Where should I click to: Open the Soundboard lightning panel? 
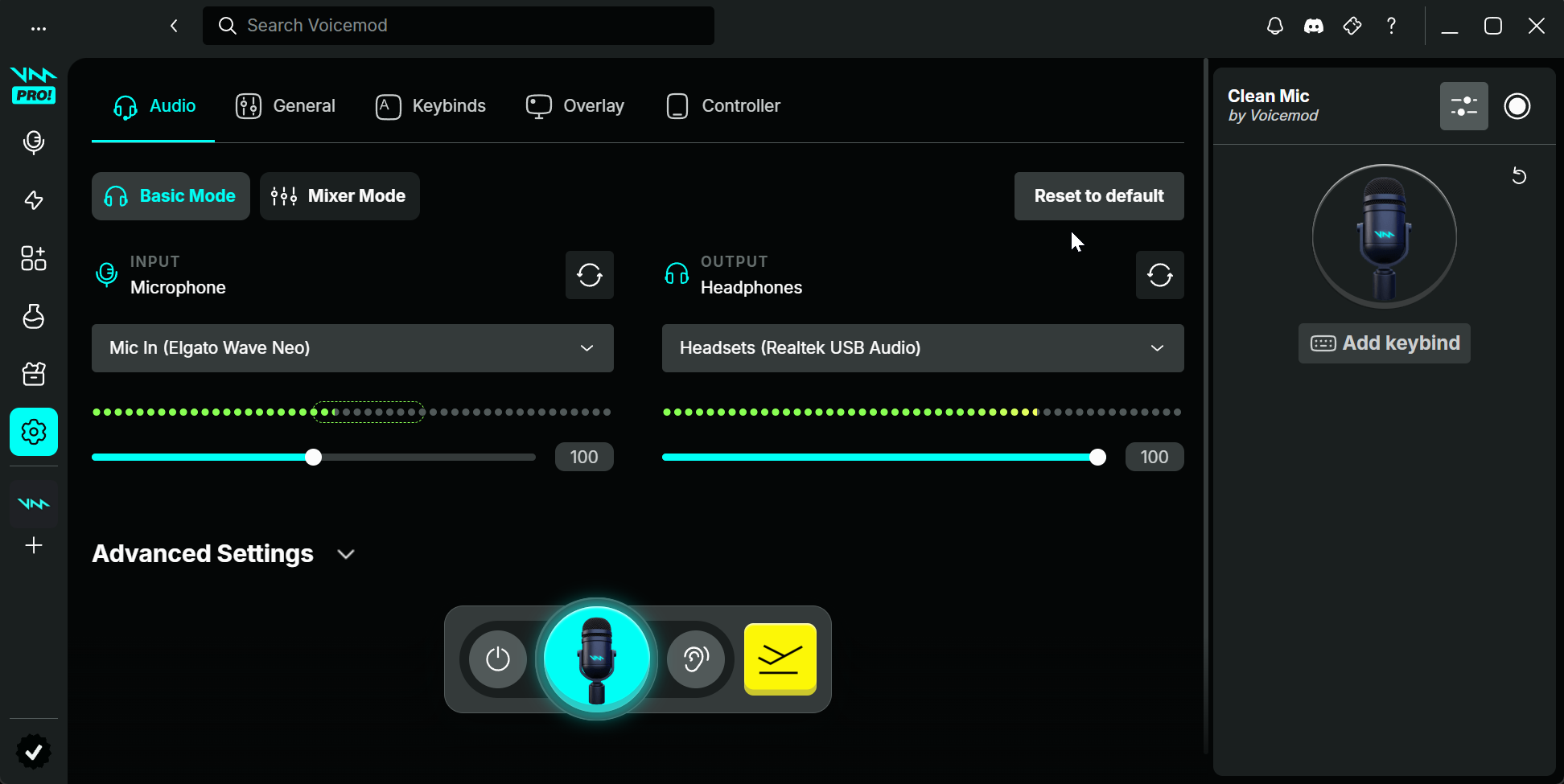coord(34,200)
